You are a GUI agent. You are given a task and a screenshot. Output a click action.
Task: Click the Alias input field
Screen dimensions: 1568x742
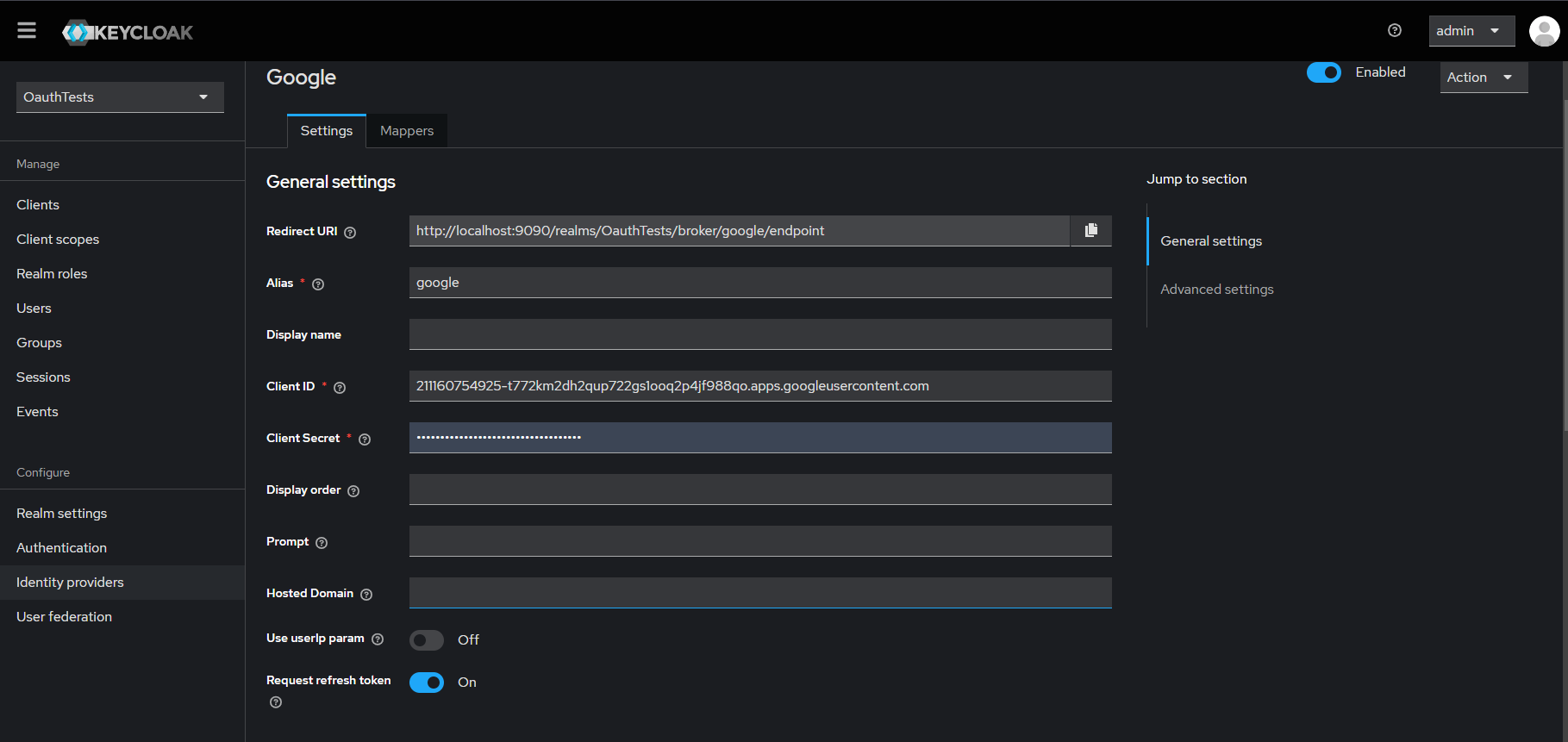760,283
